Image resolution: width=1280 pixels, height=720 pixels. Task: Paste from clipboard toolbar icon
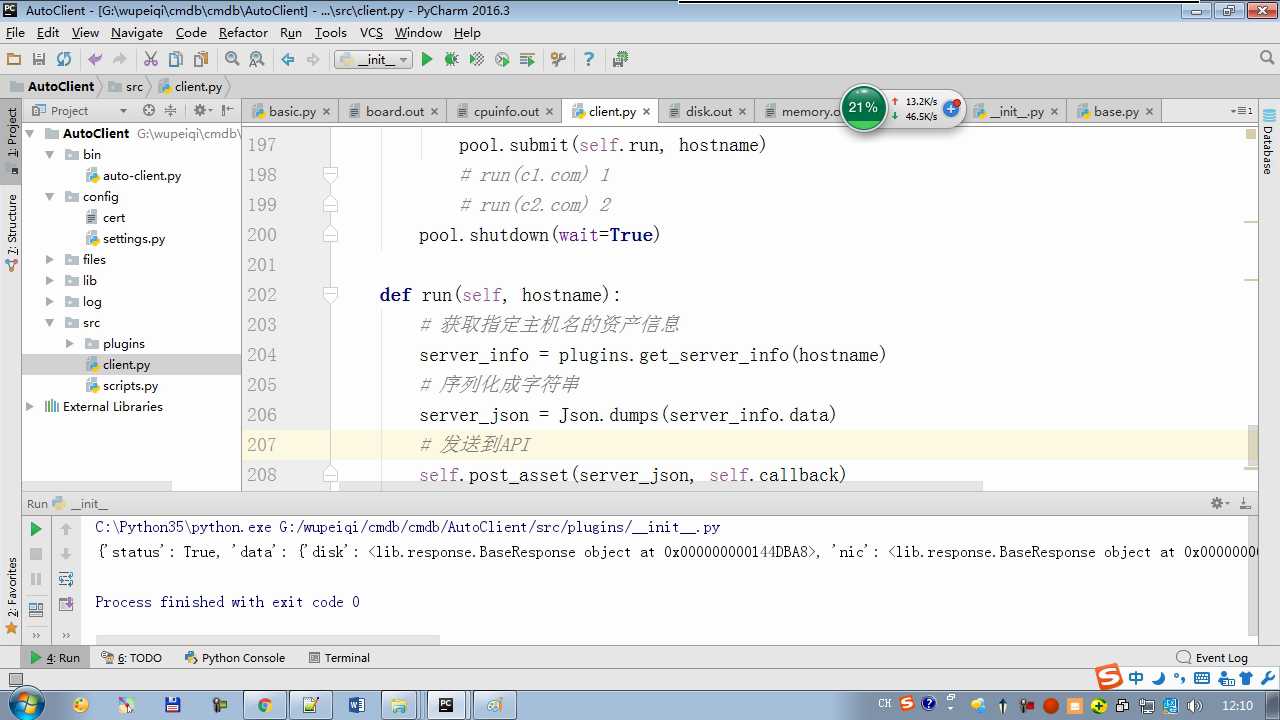[201, 60]
